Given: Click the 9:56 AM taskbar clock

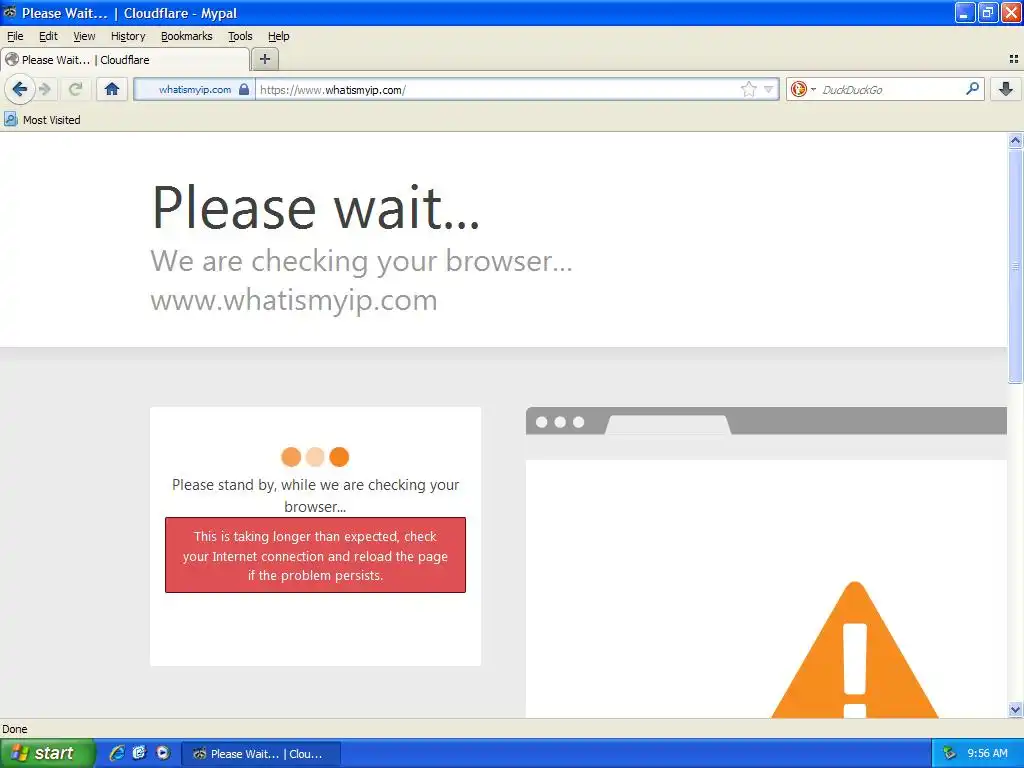Looking at the screenshot, I should 987,753.
